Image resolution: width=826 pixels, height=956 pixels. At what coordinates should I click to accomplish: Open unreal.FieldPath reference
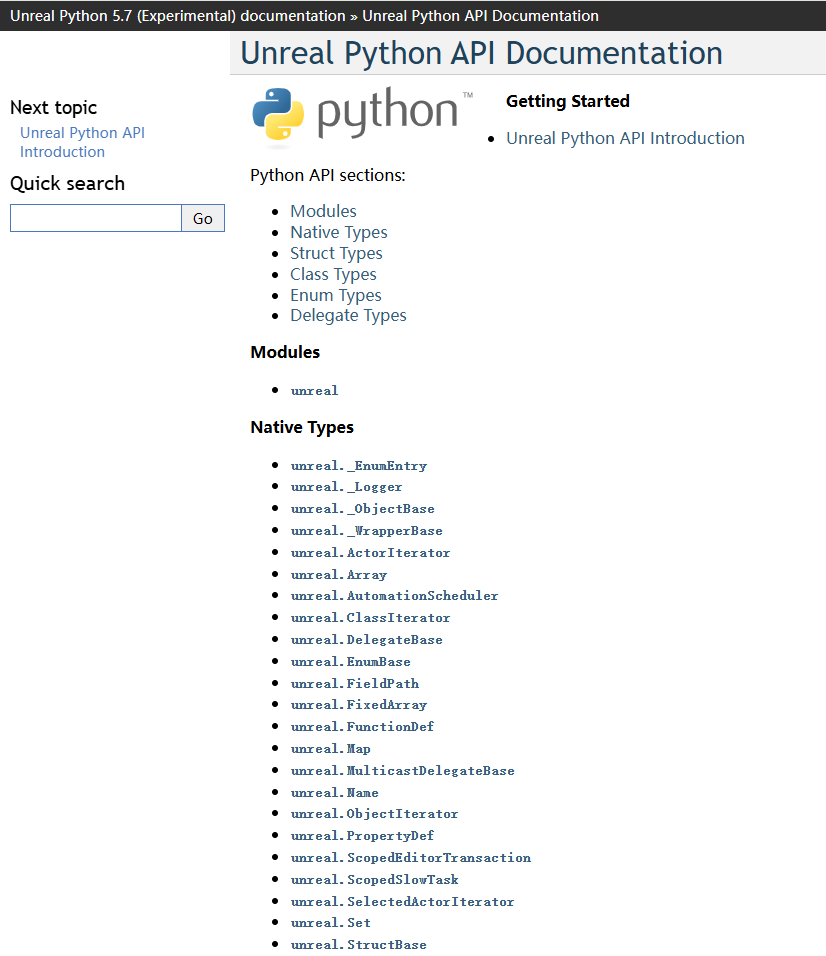coord(355,684)
